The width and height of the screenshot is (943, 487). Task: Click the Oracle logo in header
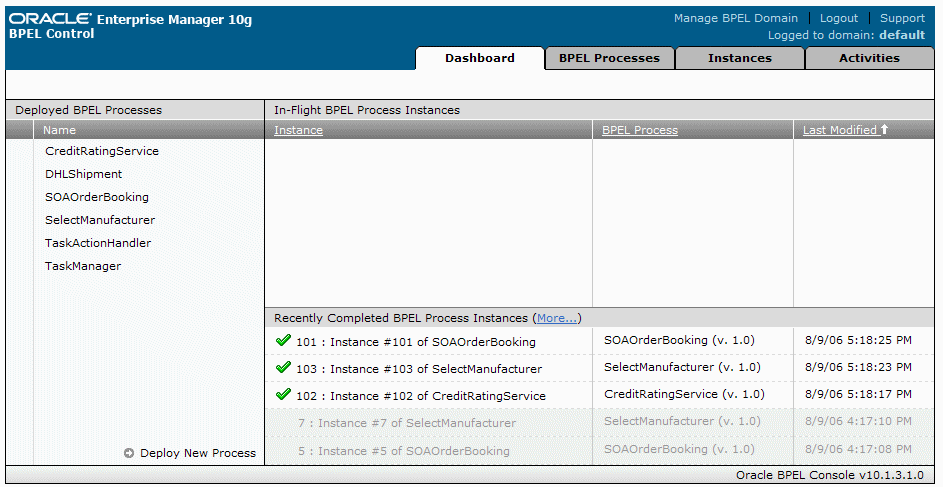coord(51,19)
